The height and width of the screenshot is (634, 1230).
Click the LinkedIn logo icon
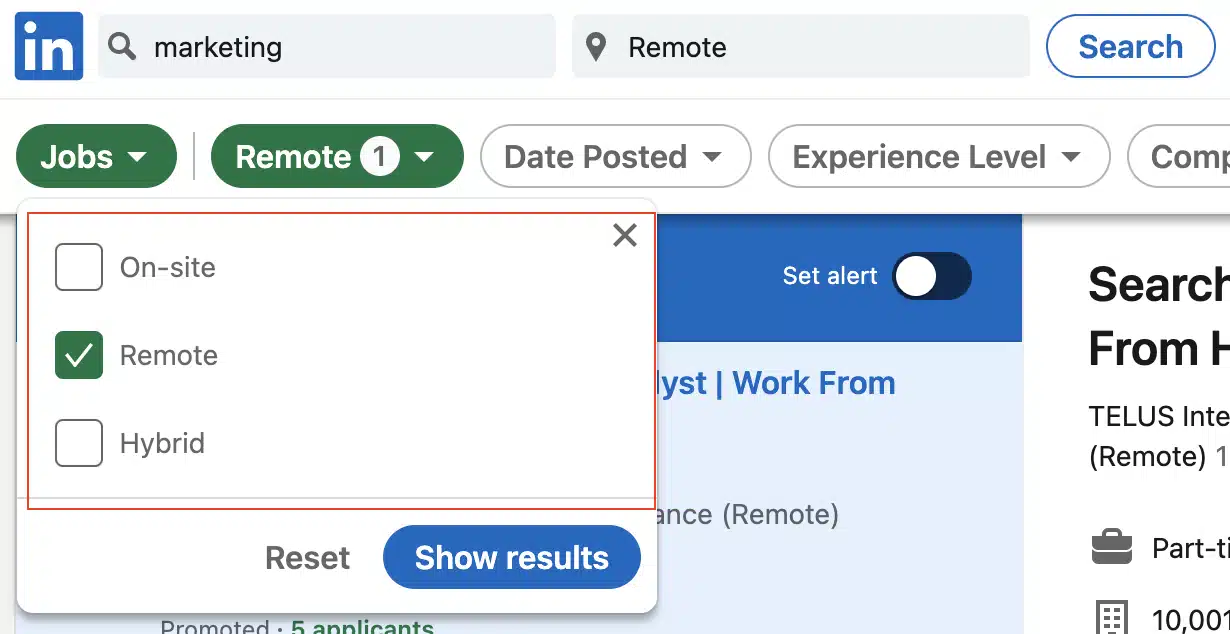coord(48,46)
